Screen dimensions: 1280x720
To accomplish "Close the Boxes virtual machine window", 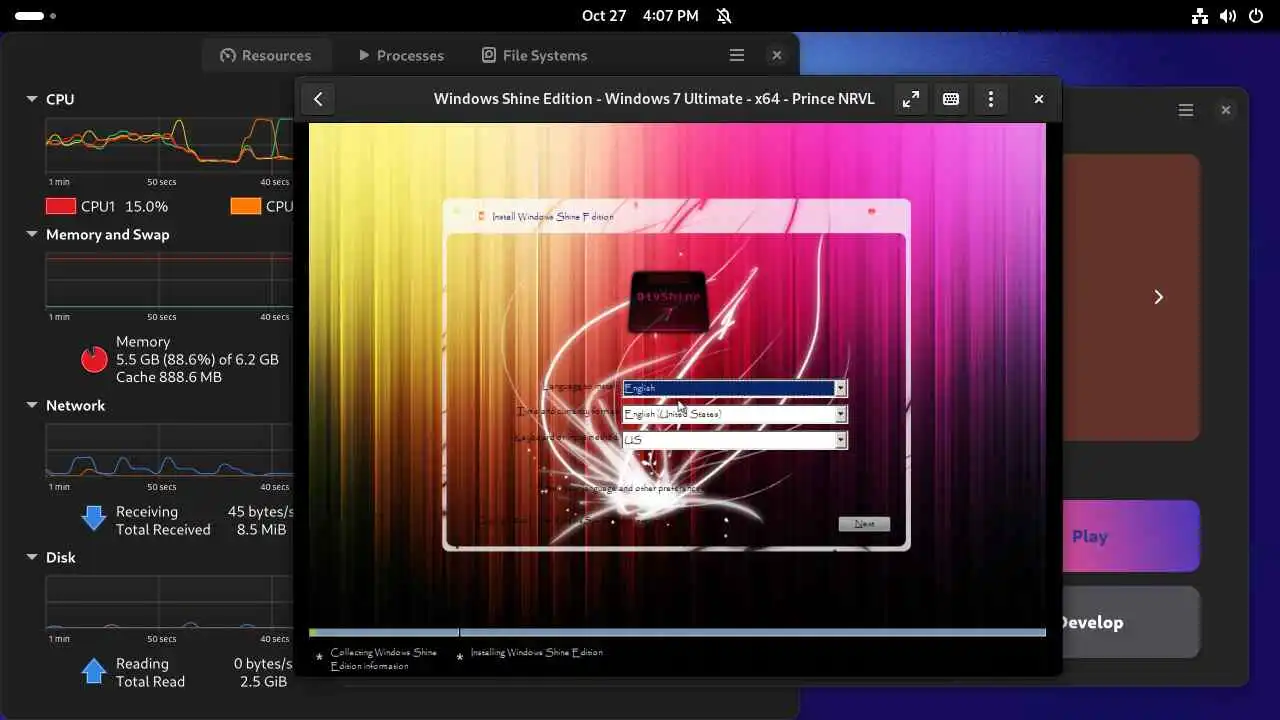I will click(1038, 99).
